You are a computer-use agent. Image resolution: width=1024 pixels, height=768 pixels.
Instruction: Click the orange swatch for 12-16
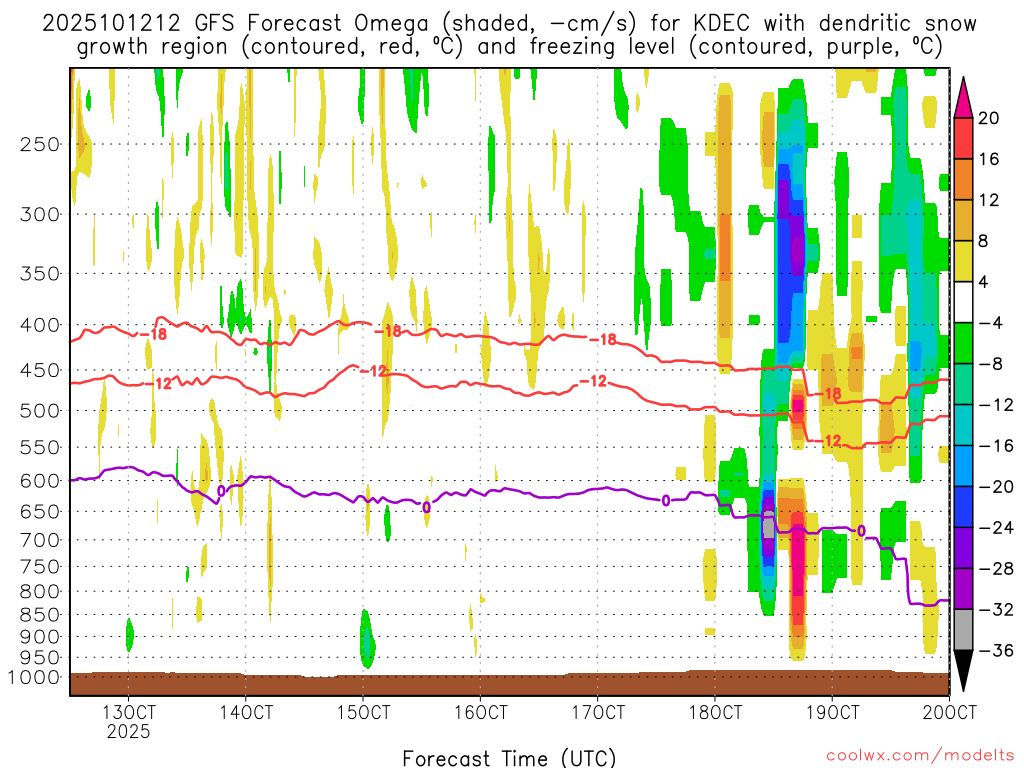[x=963, y=180]
